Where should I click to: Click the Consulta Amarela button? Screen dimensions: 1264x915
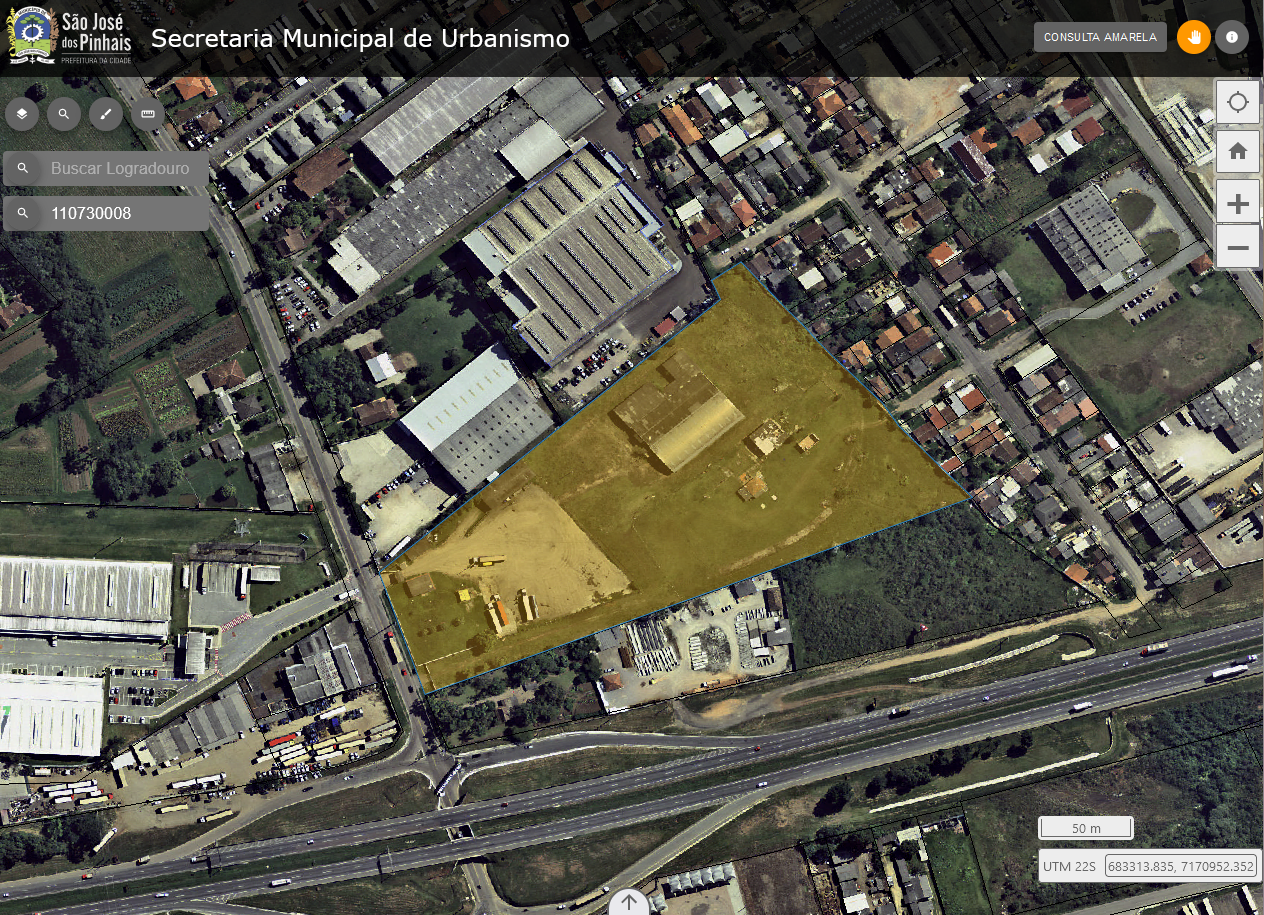point(1100,37)
